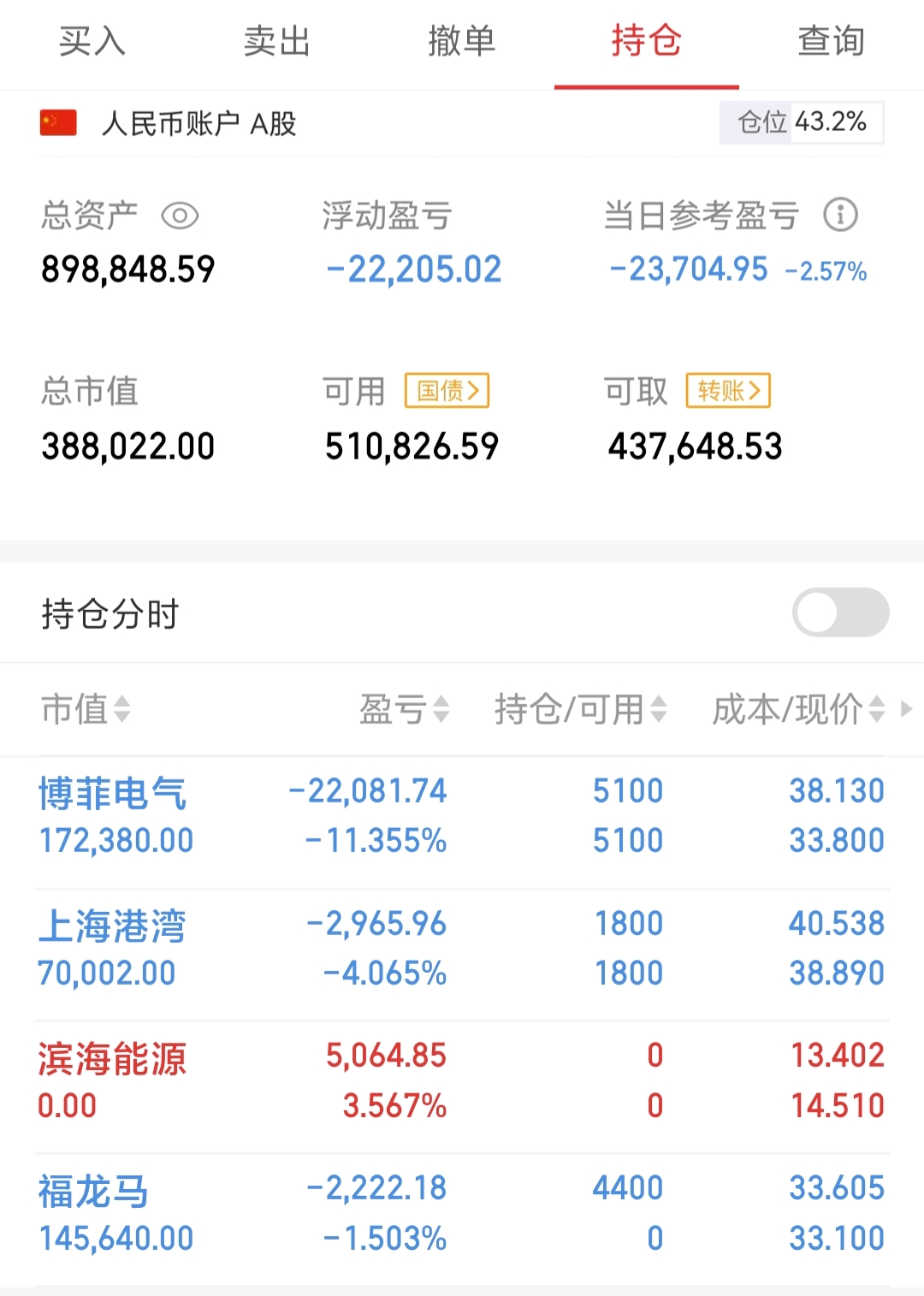Viewport: 924px width, 1296px height.
Task: Sort holdings by 市值 arrows
Action: [x=122, y=709]
